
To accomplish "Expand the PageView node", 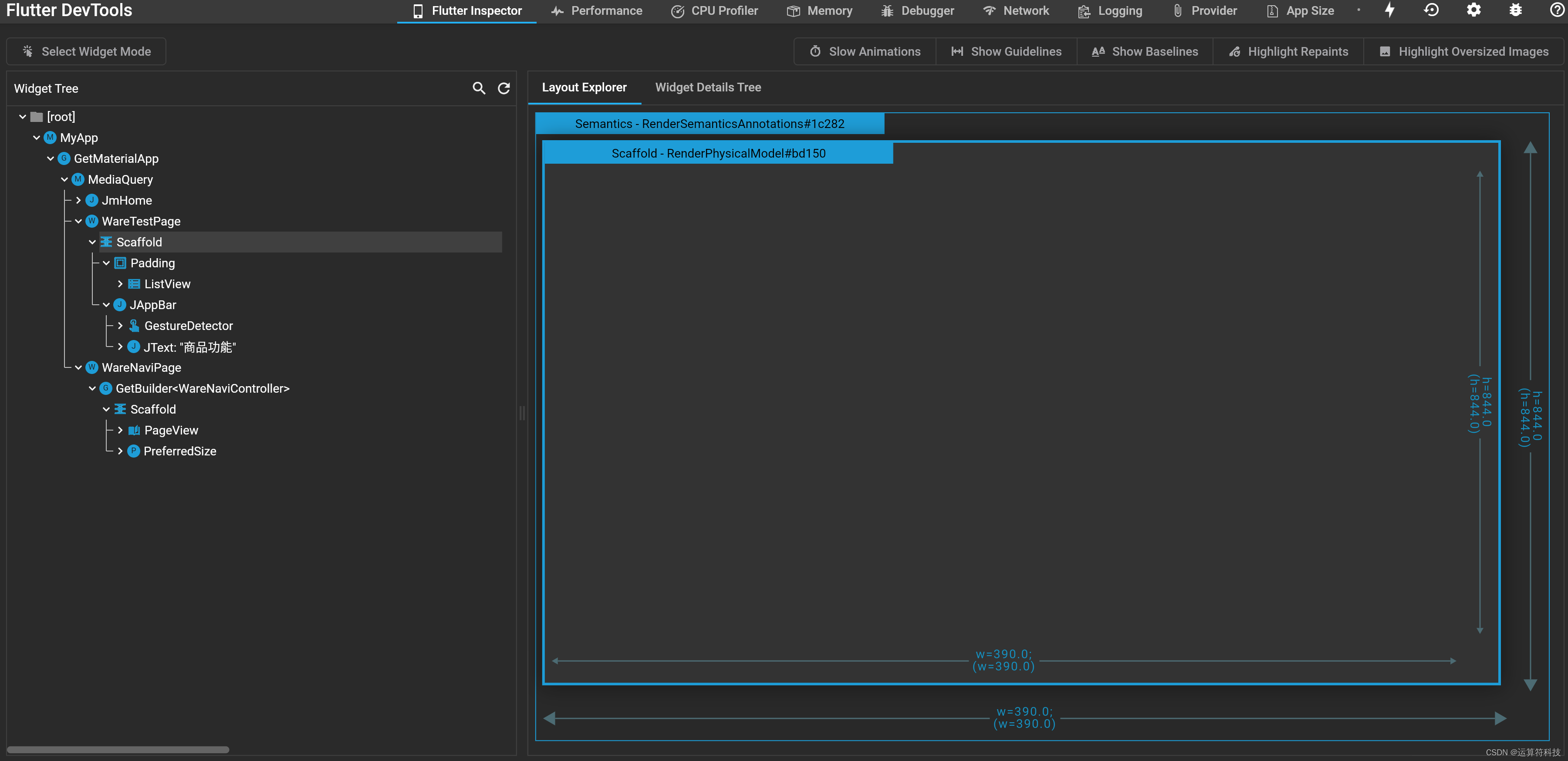I will 121,430.
